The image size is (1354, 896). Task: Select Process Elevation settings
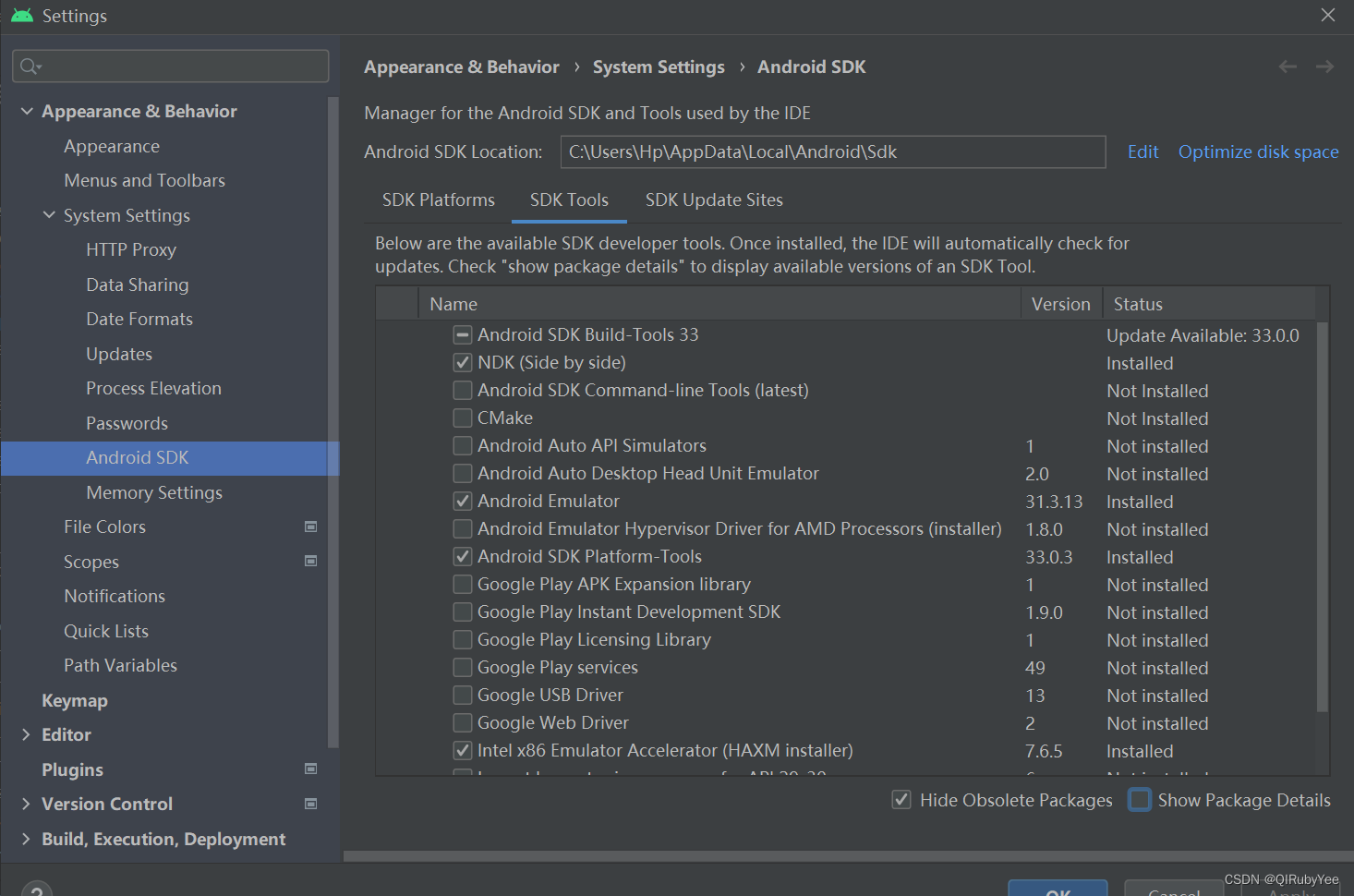[153, 388]
